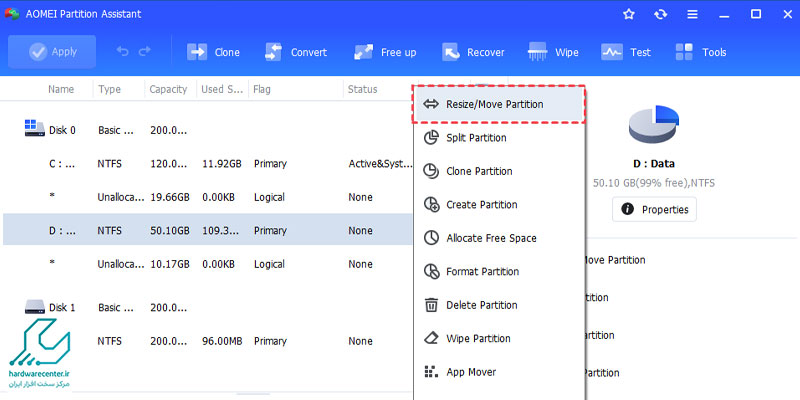Open Properties for D: Data

654,209
